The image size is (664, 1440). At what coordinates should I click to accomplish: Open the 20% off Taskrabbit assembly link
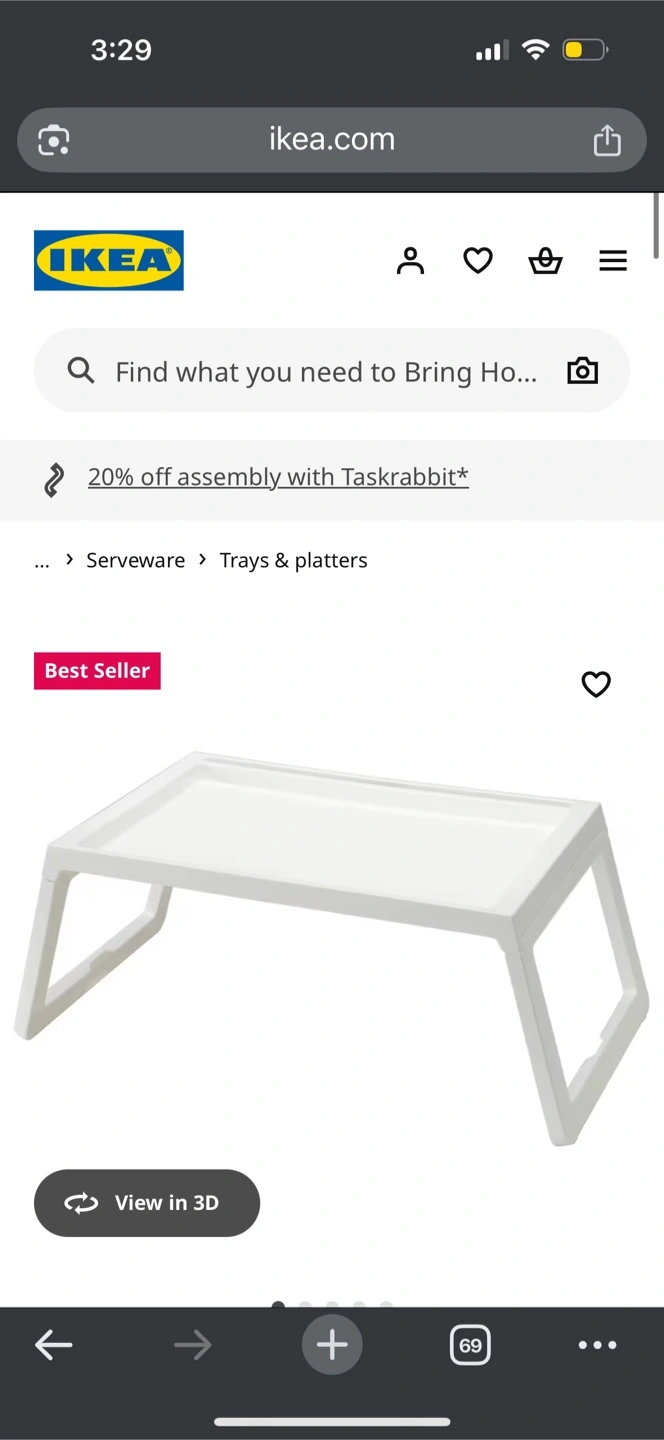pyautogui.click(x=278, y=477)
